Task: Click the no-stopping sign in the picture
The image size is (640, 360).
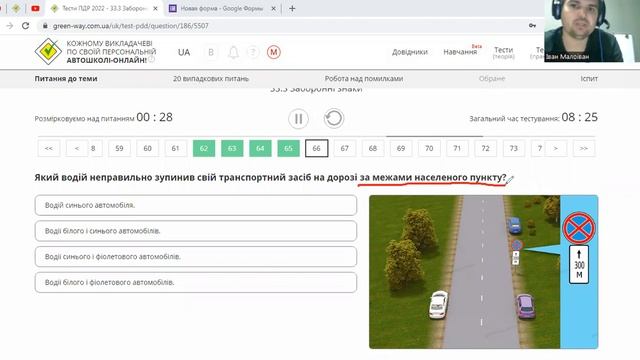Action: (x=579, y=228)
